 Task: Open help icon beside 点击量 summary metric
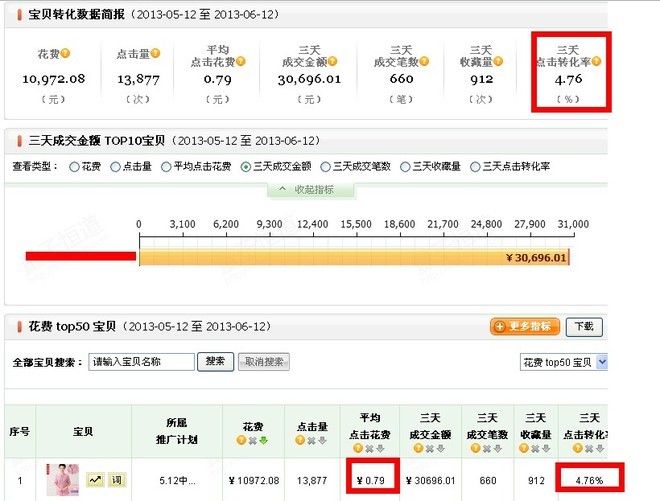(155, 53)
